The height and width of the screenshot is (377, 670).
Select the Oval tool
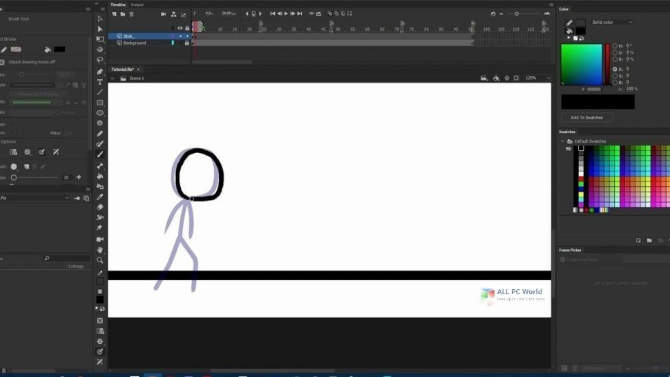tap(100, 113)
